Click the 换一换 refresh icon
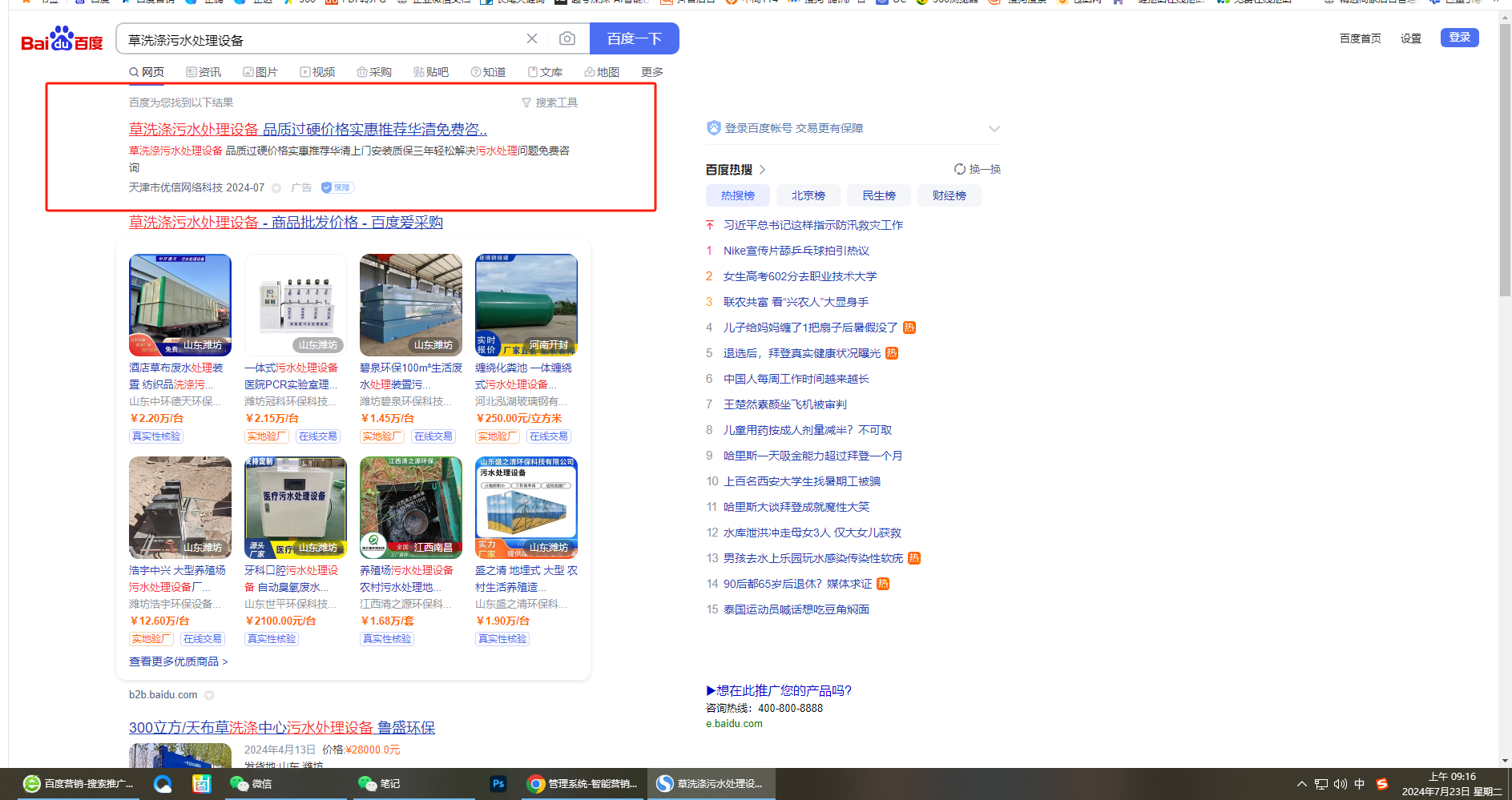 pos(959,169)
